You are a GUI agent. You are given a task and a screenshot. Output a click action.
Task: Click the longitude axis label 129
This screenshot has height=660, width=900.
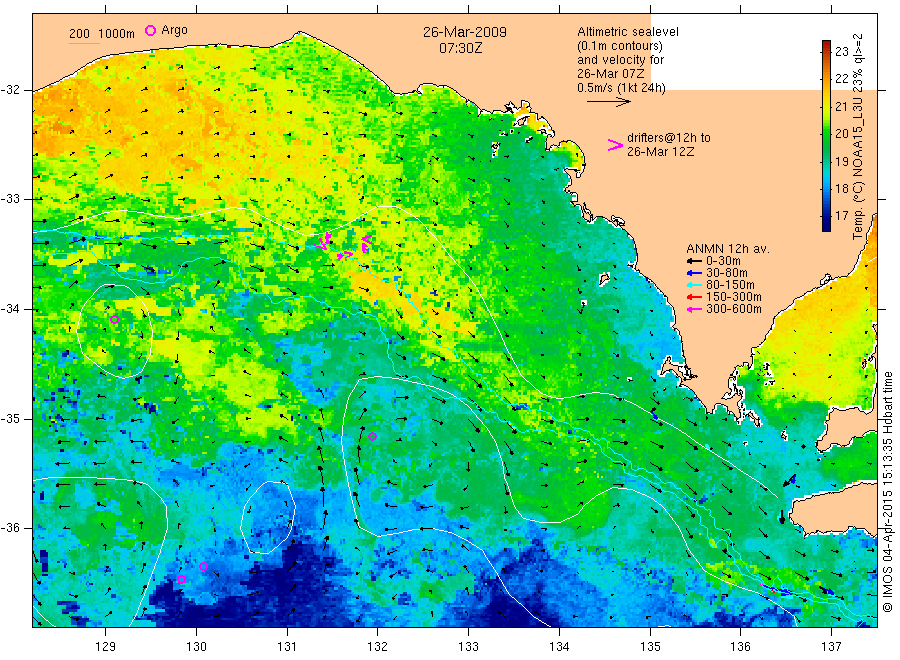pyautogui.click(x=106, y=647)
